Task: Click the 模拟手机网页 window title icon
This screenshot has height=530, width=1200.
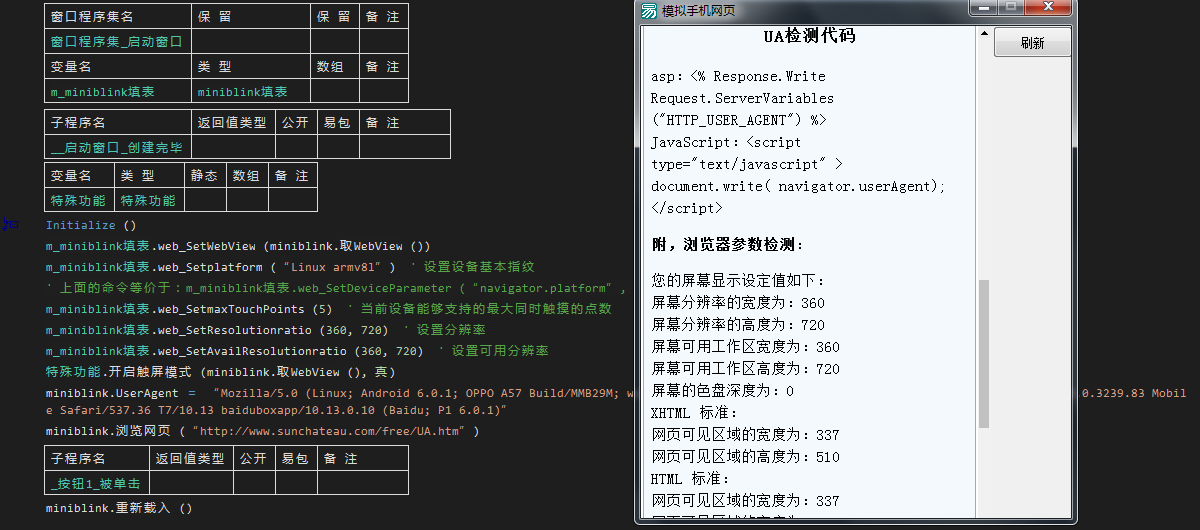Action: pos(649,11)
